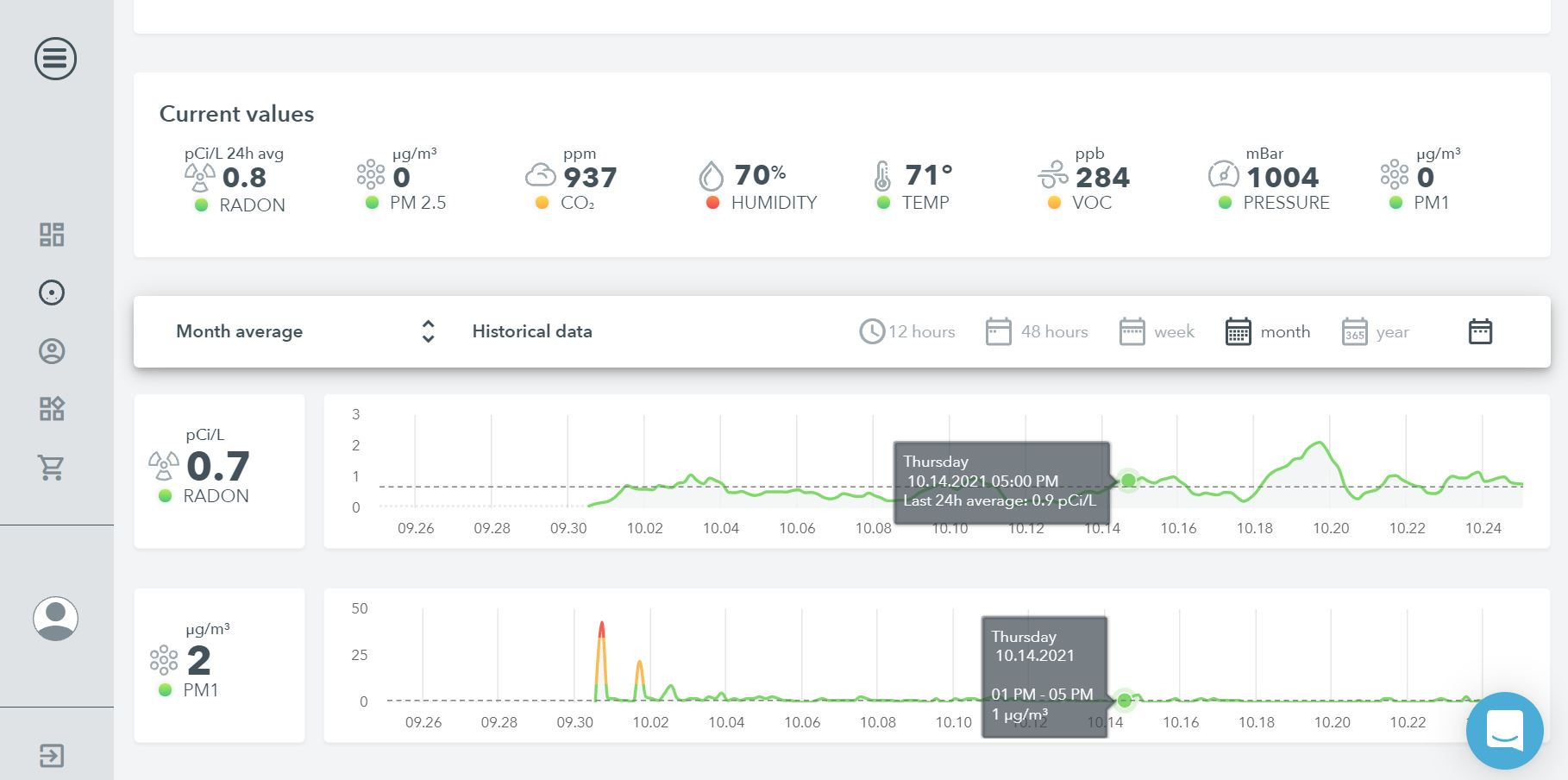Enable the week view
Screen dimensions: 1568x780
click(1157, 331)
